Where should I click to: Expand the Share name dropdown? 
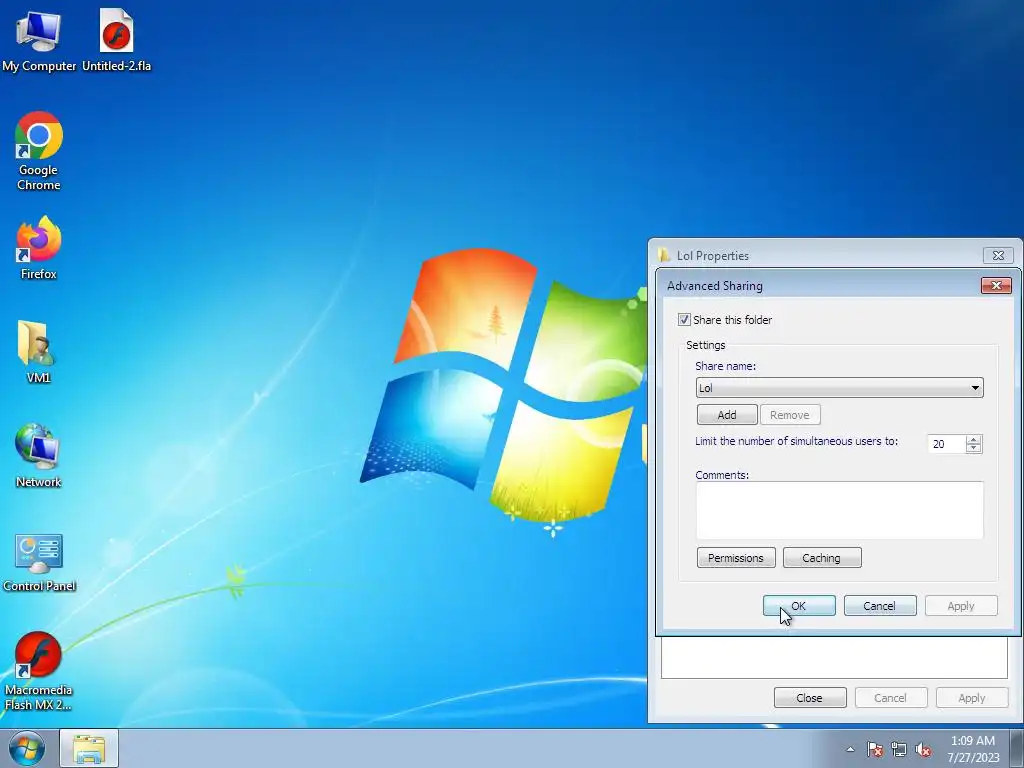click(975, 388)
